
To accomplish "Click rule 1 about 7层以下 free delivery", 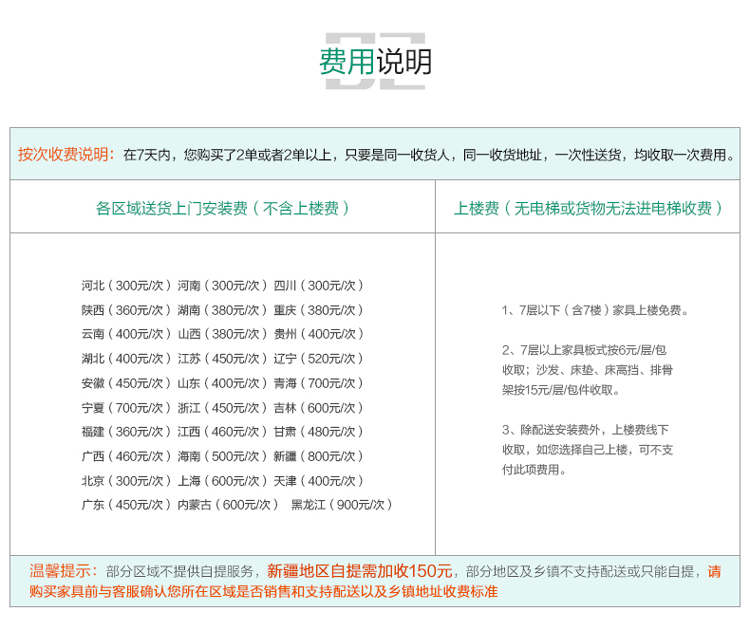I will [595, 310].
